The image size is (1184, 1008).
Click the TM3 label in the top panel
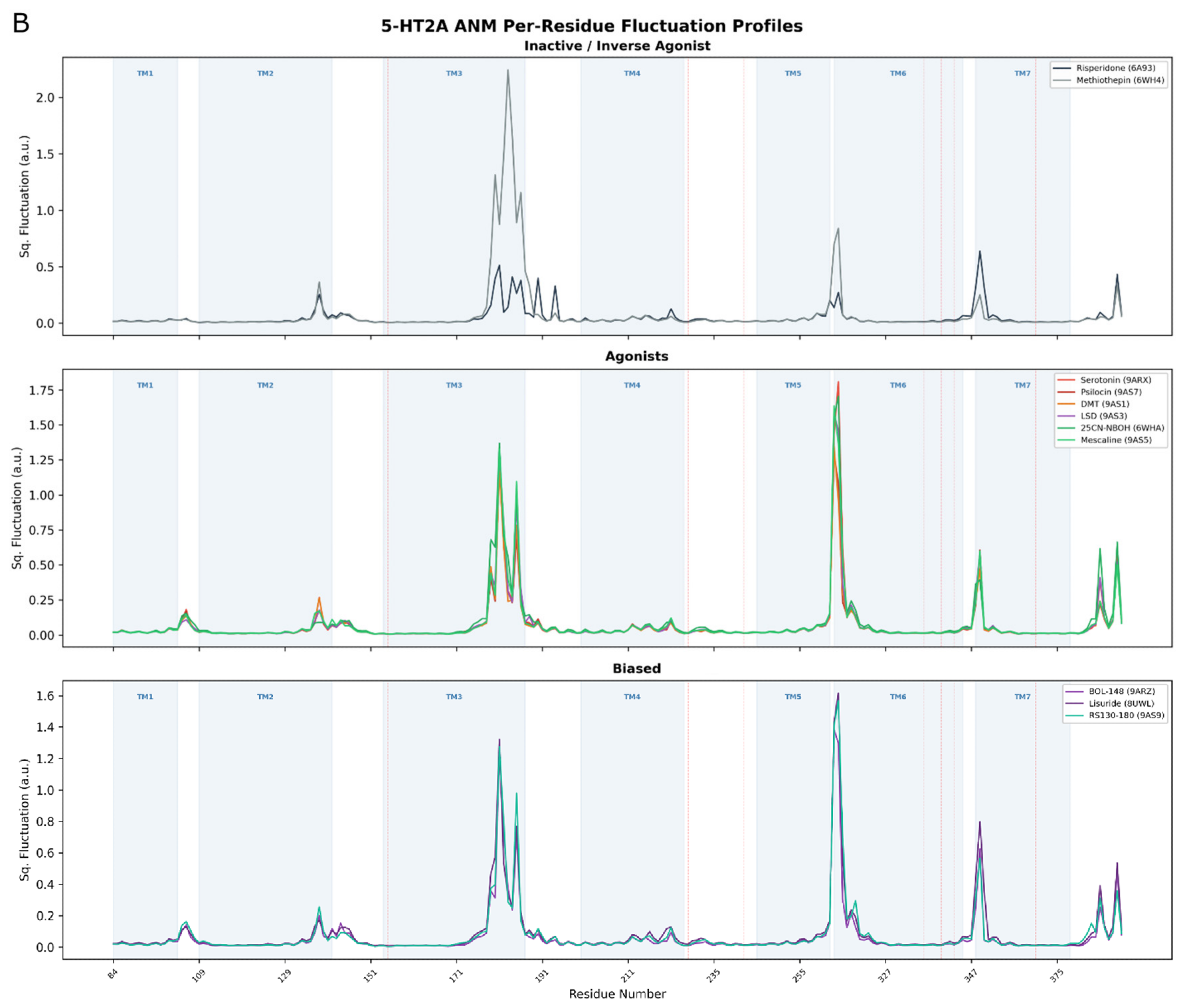[454, 74]
